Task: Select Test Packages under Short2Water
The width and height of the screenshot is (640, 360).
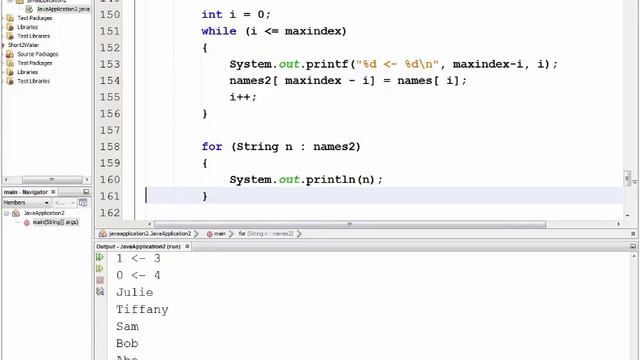Action: click(x=35, y=63)
